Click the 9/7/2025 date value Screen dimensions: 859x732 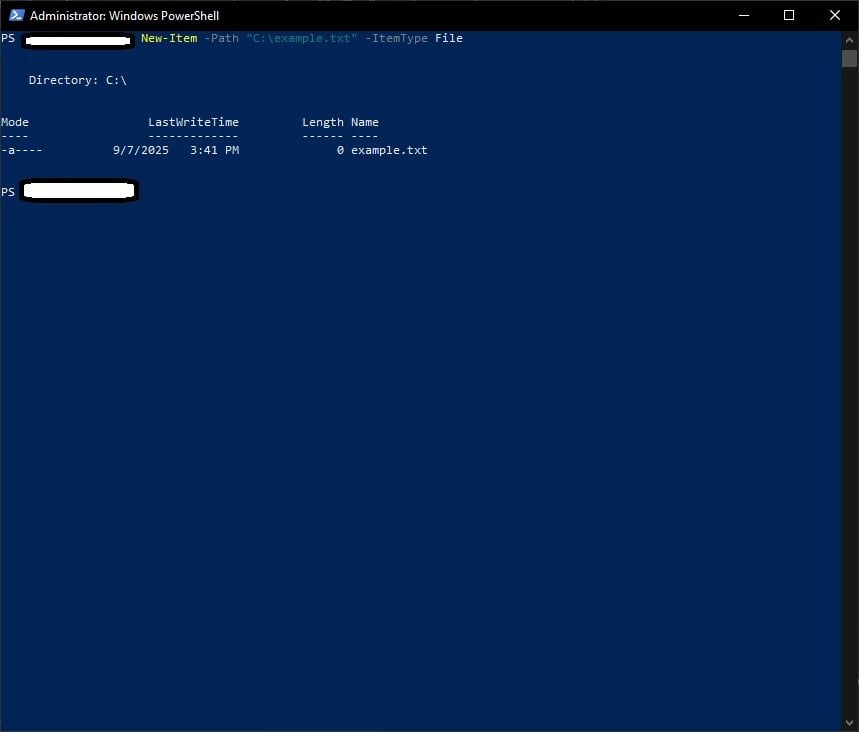(x=141, y=150)
